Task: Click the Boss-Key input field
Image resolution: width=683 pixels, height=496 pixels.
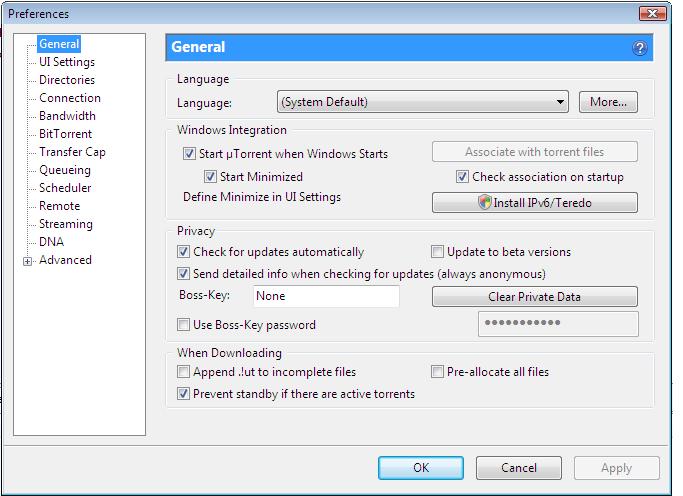Action: coord(326,296)
